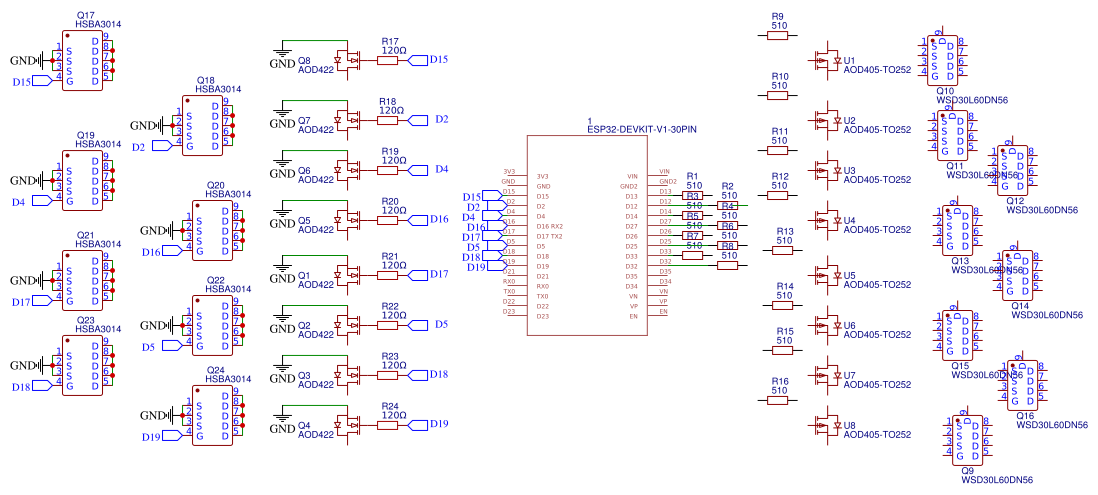Click the D15 net flag next to R17
1098x495 pixels.
tap(428, 60)
